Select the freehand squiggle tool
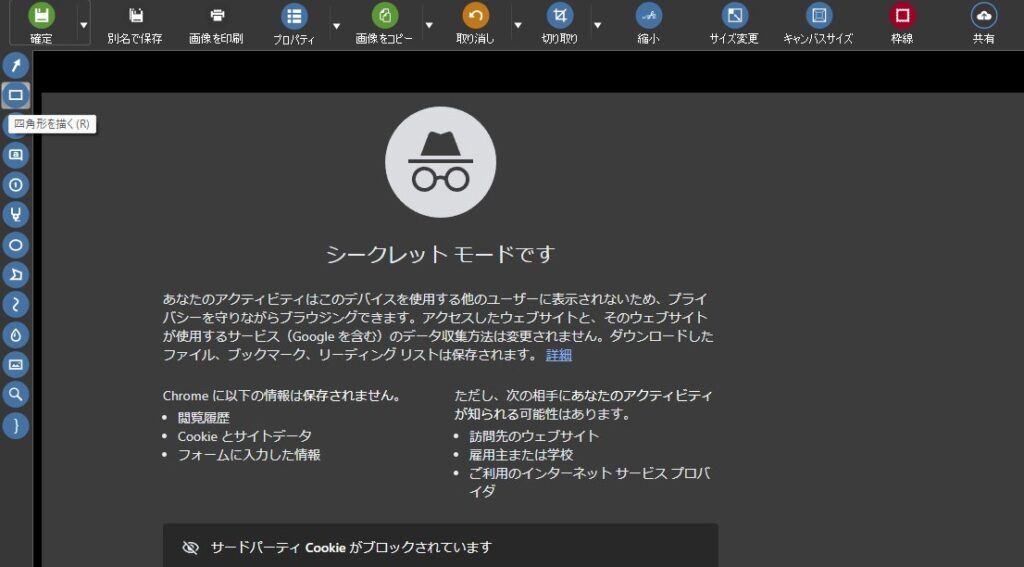Viewport: 1024px width, 567px height. (x=16, y=305)
